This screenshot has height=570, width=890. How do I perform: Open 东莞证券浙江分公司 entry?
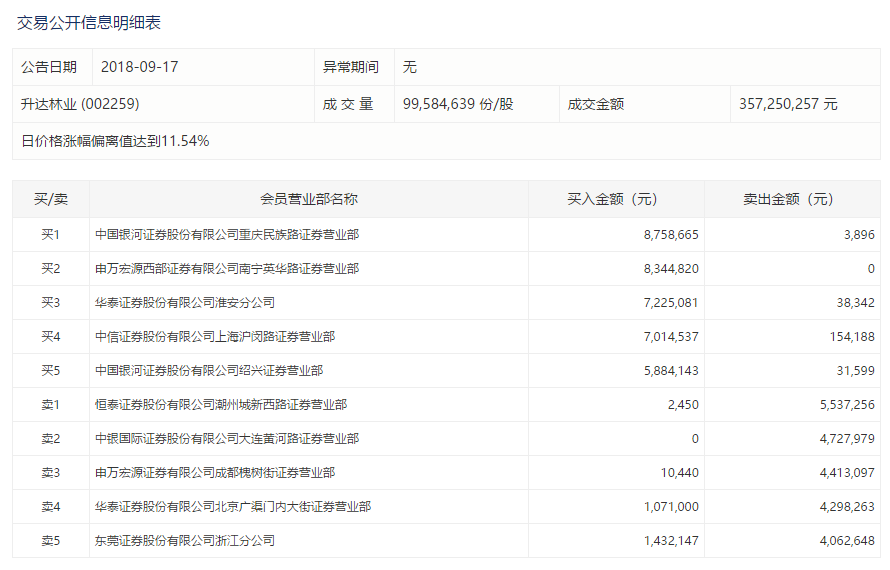(x=184, y=541)
